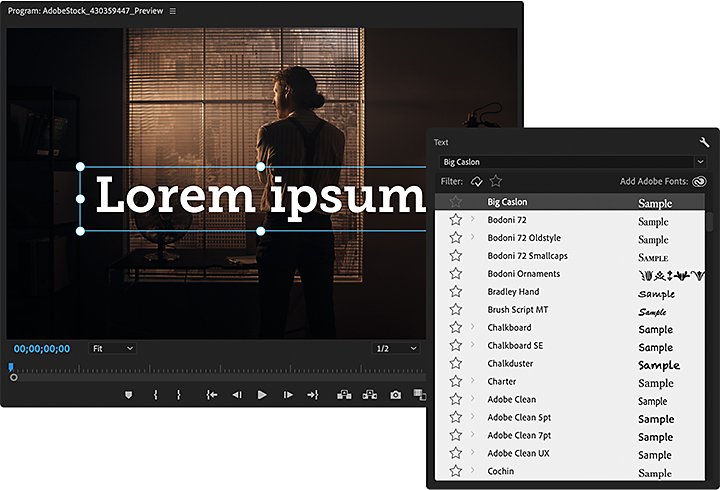Viewport: 720px width, 490px height.
Task: Click the Add Marker icon
Action: click(129, 395)
